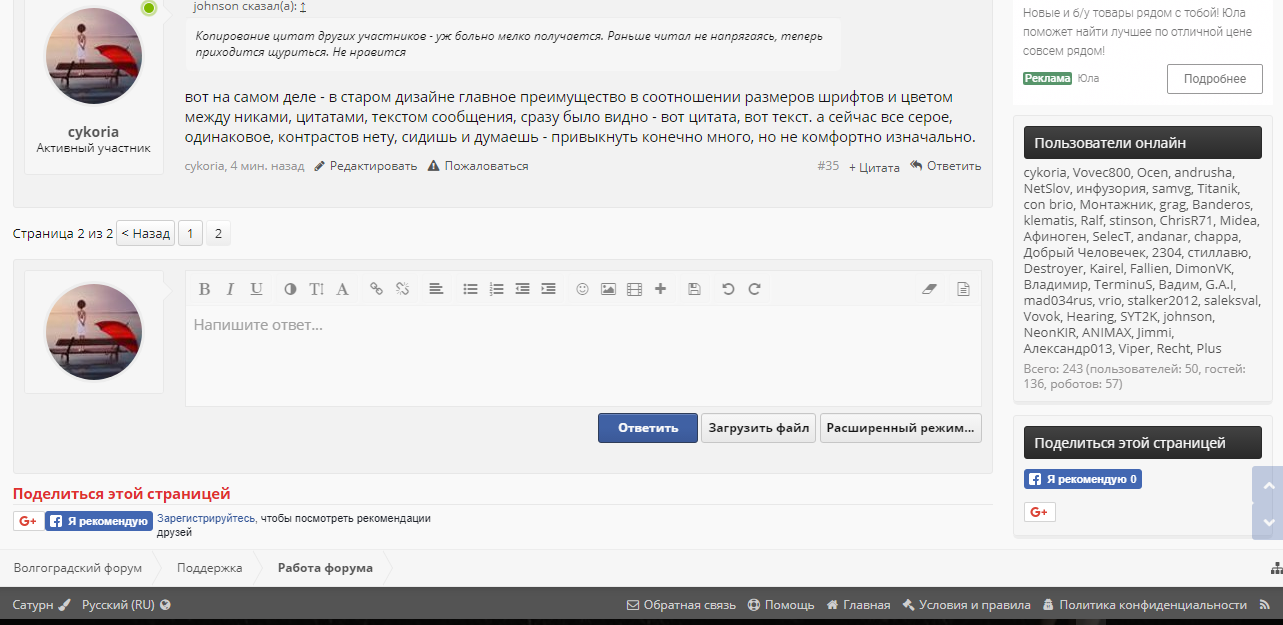Toggle bold formatting in the editor
This screenshot has width=1283, height=625.
coord(204,289)
